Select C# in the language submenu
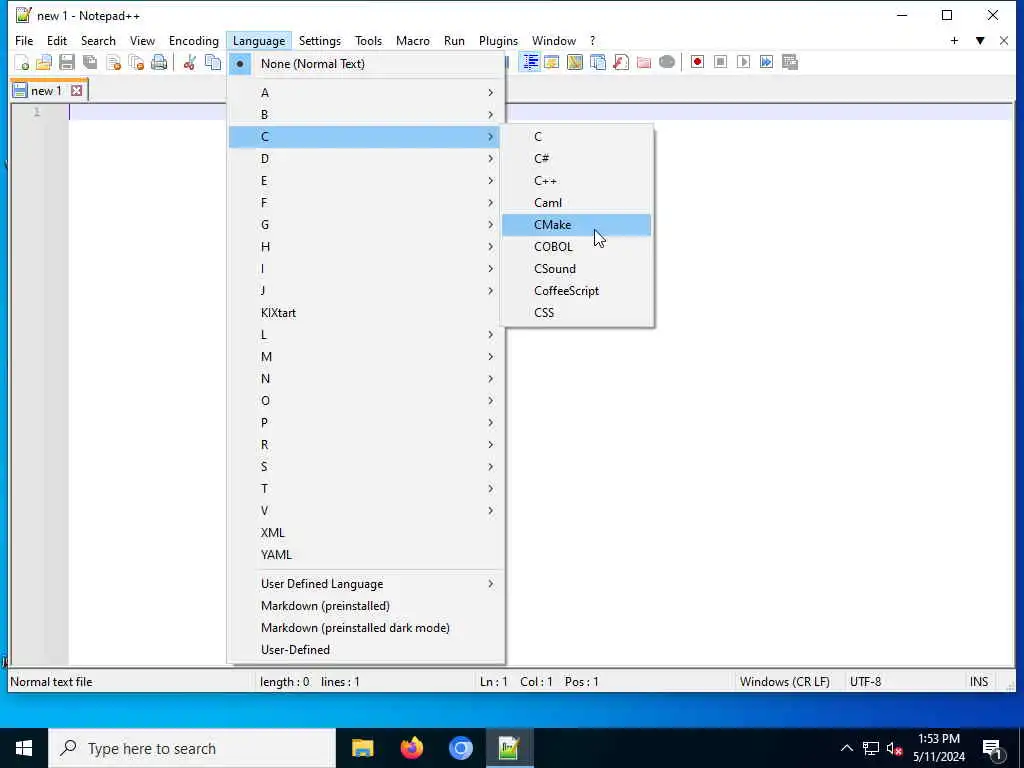The height and width of the screenshot is (768, 1024). coord(577,159)
